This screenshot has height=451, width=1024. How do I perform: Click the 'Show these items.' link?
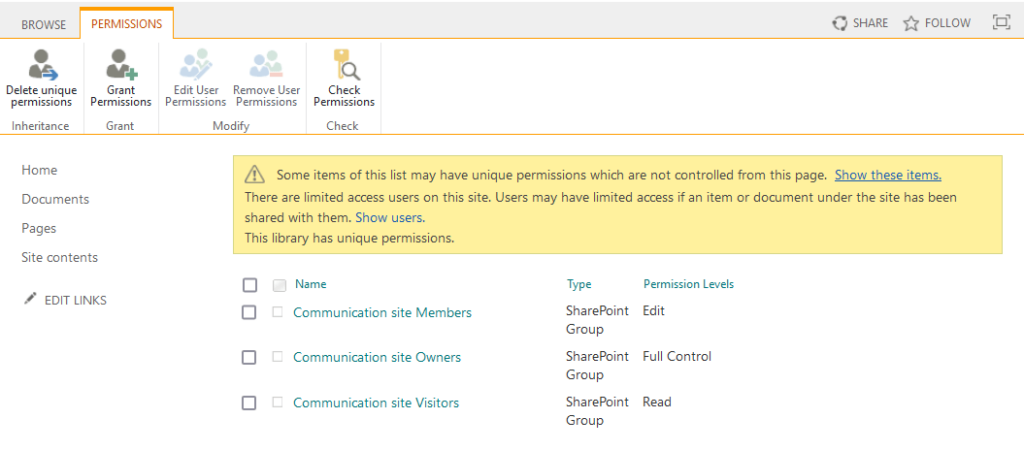(888, 175)
